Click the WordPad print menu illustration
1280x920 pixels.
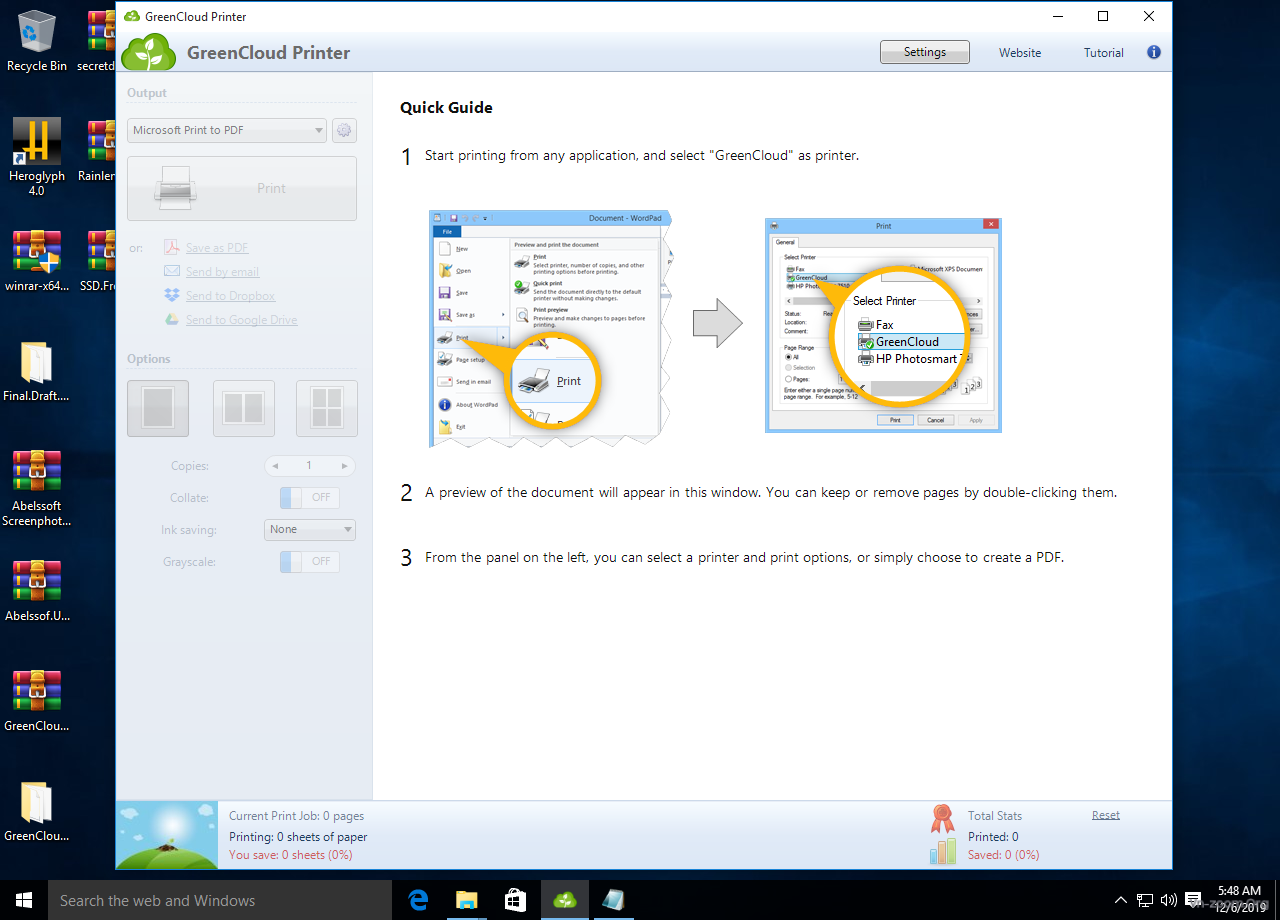550,328
